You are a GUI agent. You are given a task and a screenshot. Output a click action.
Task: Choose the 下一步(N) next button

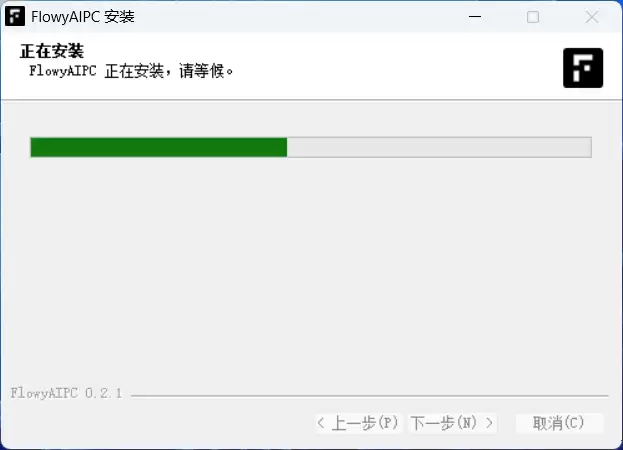(x=453, y=423)
